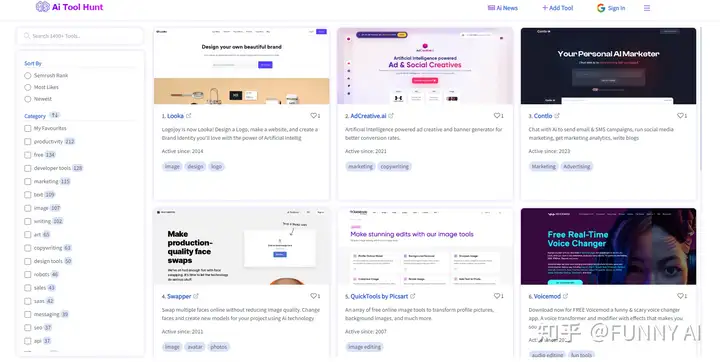
Task: Click the Search 1400+ Tools field
Action: [x=80, y=36]
